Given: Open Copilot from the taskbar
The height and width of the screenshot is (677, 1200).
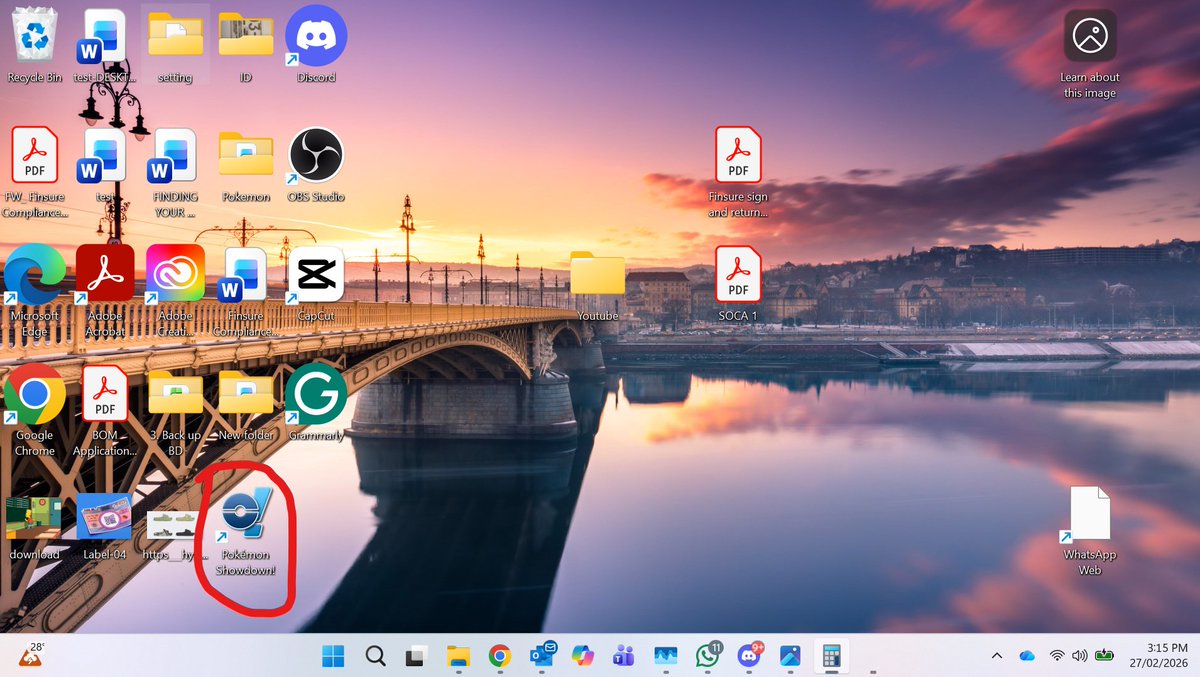Looking at the screenshot, I should click(x=582, y=656).
